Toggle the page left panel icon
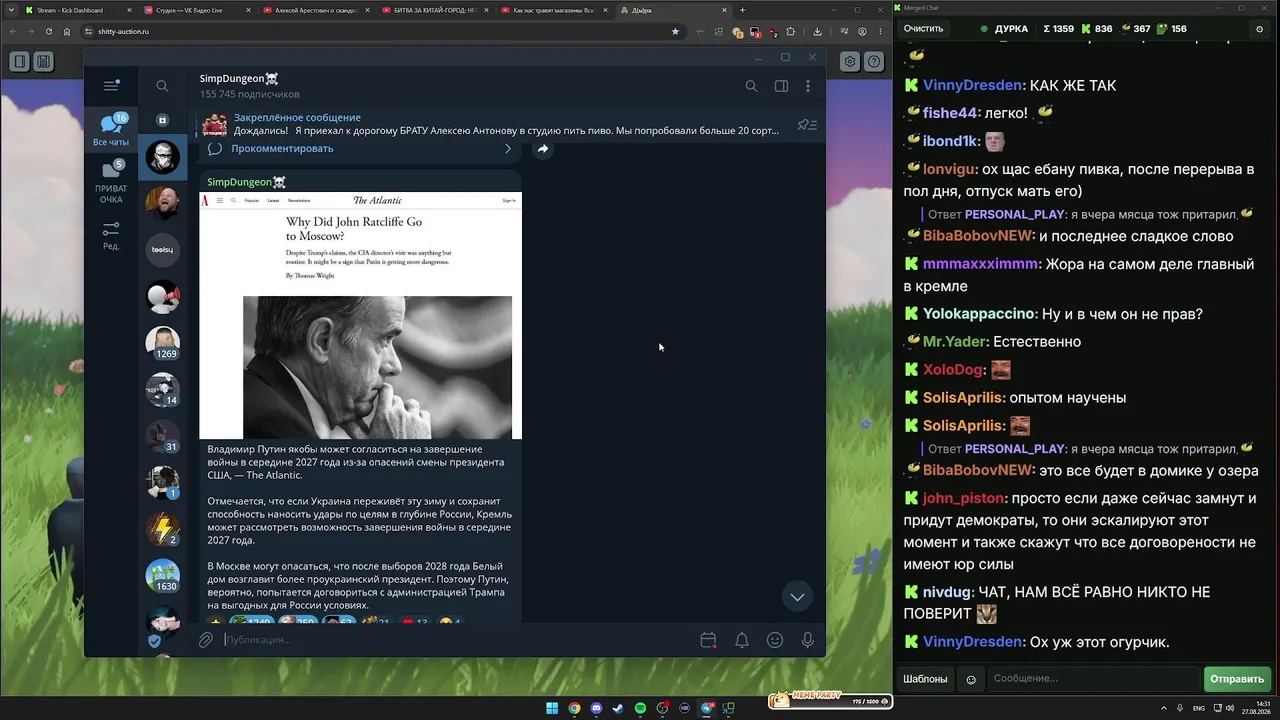Screen dimensions: 1280x720 19,61
